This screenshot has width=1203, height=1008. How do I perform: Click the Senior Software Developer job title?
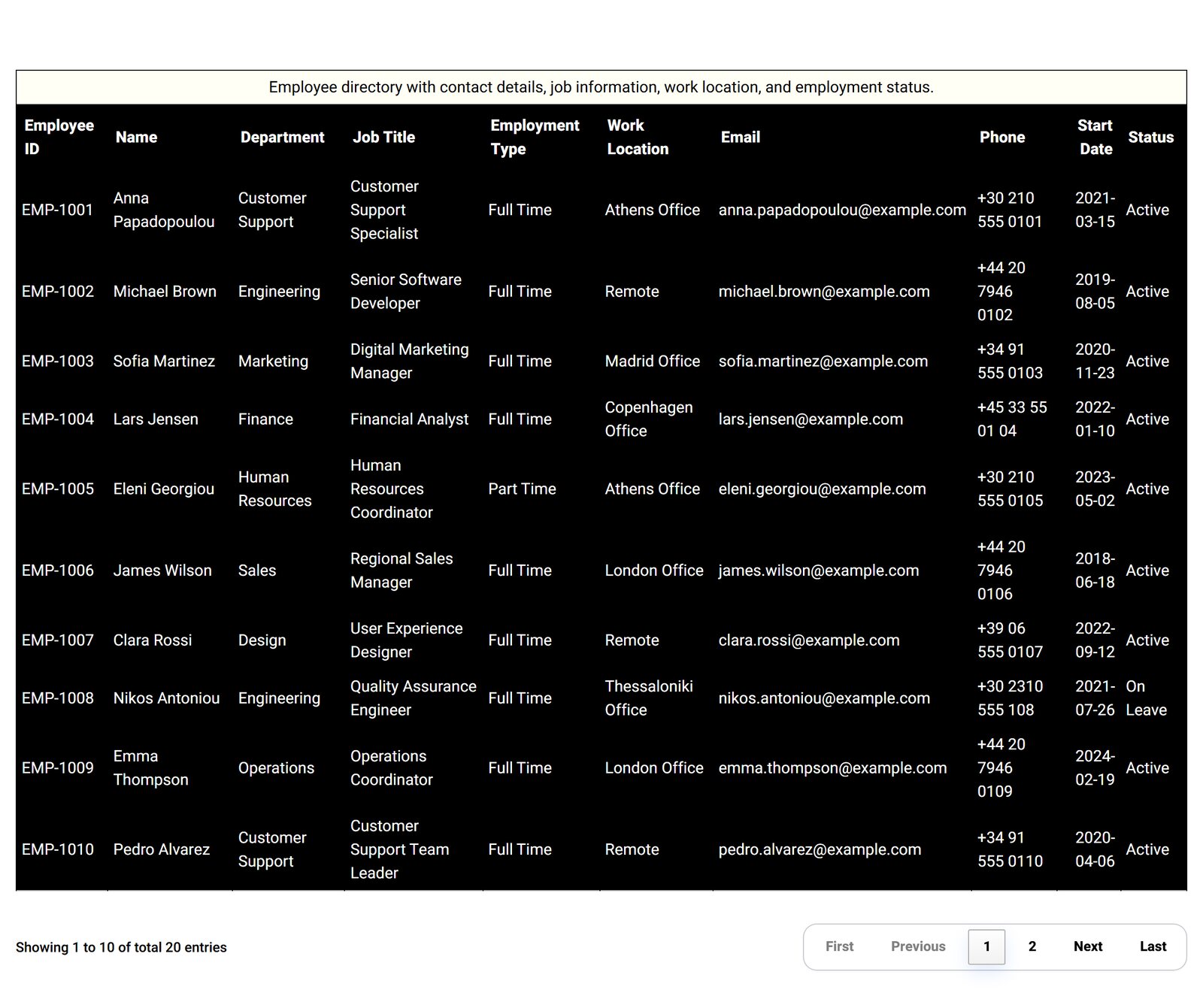[406, 292]
